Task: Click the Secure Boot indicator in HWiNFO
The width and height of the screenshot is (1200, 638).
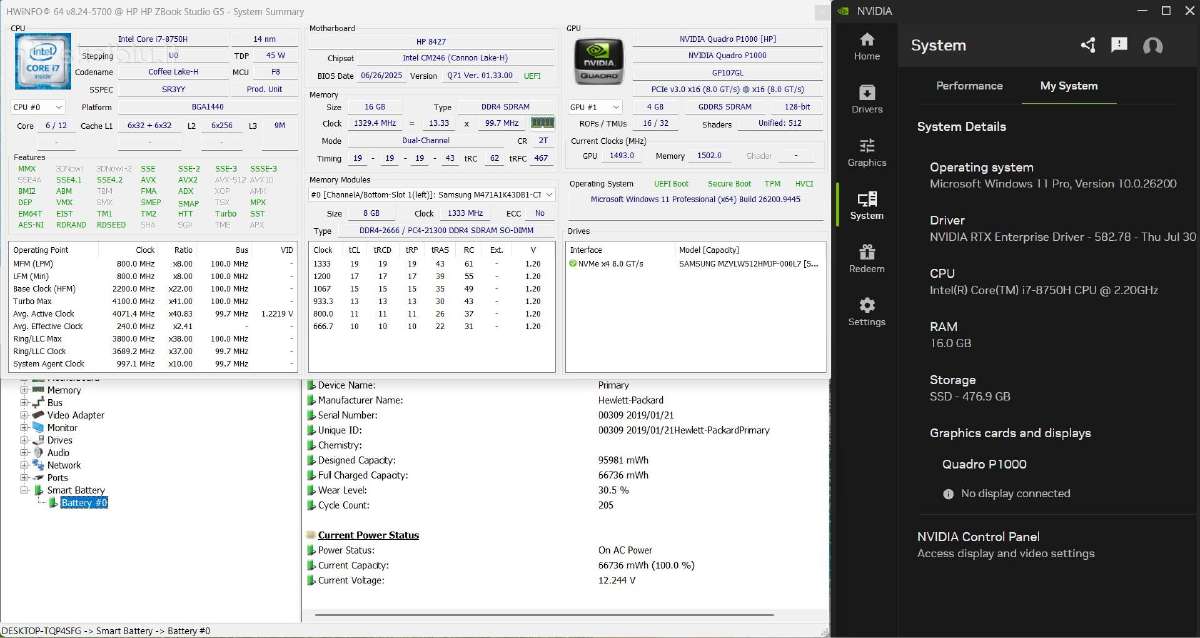Action: click(x=729, y=184)
